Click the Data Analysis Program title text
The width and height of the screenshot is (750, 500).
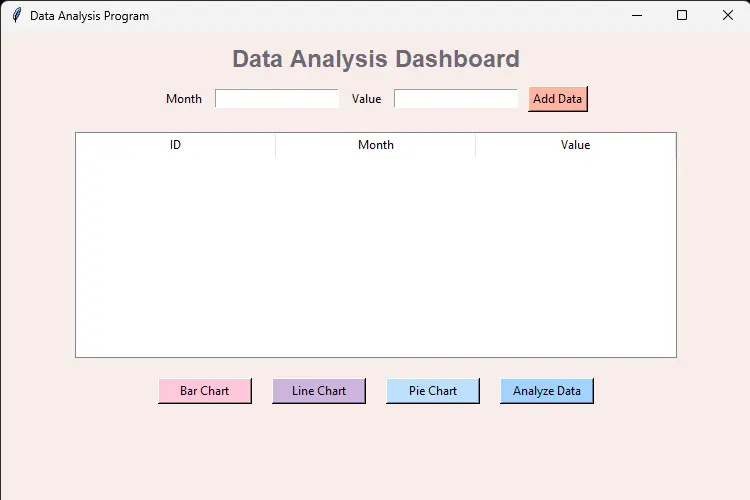click(x=89, y=16)
